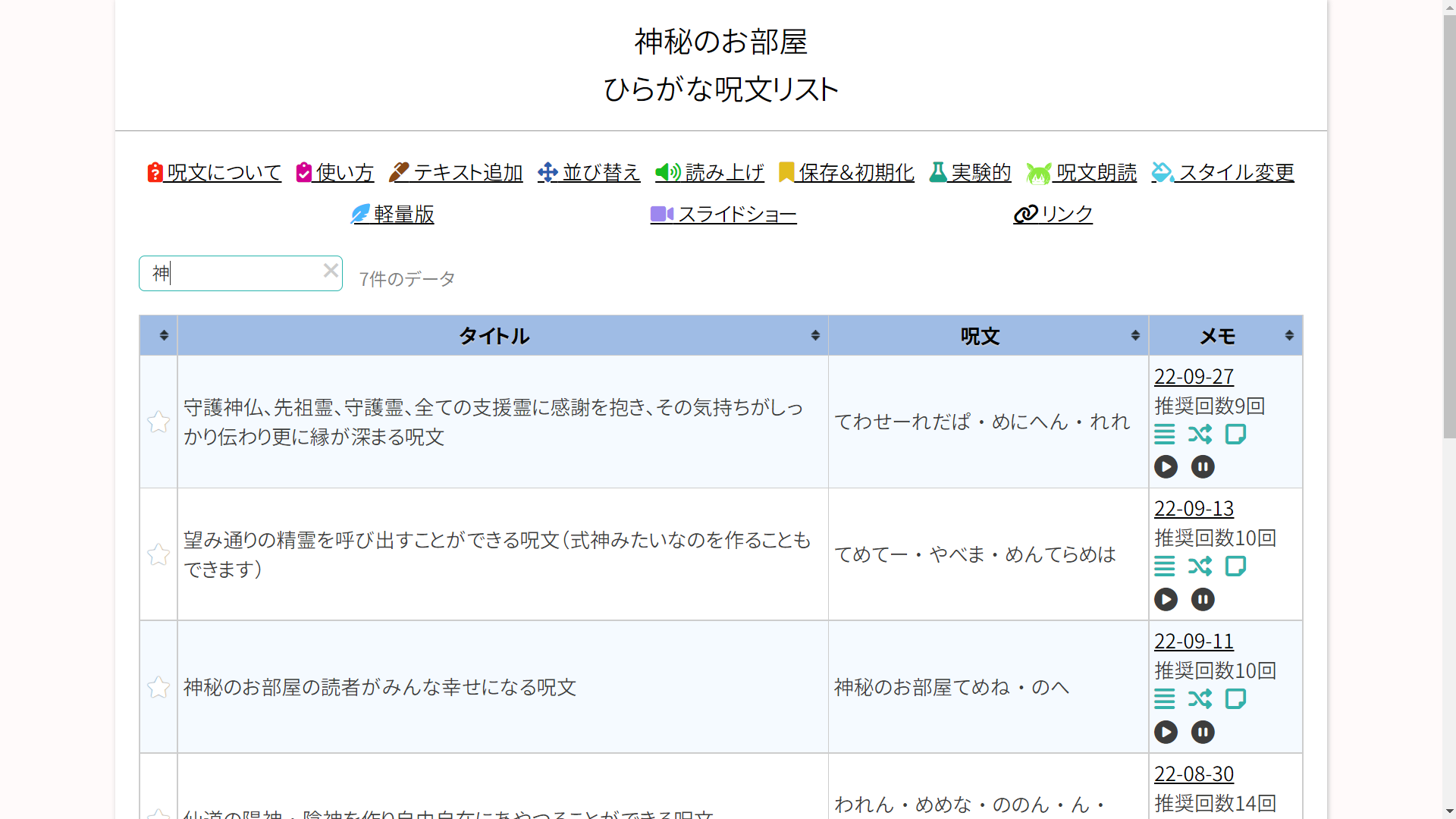Image resolution: width=1456 pixels, height=819 pixels.
Task: Pause playback in the 22-09-13 row
Action: tap(1202, 599)
